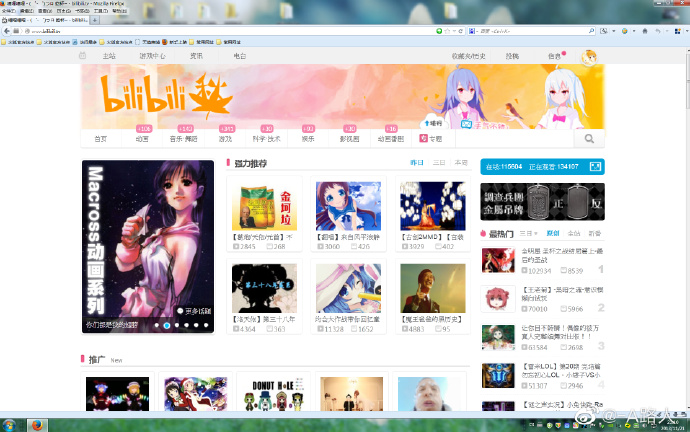Open the 調查兵團金屬吊牌 ad banner
The image size is (690, 432).
[x=543, y=202]
